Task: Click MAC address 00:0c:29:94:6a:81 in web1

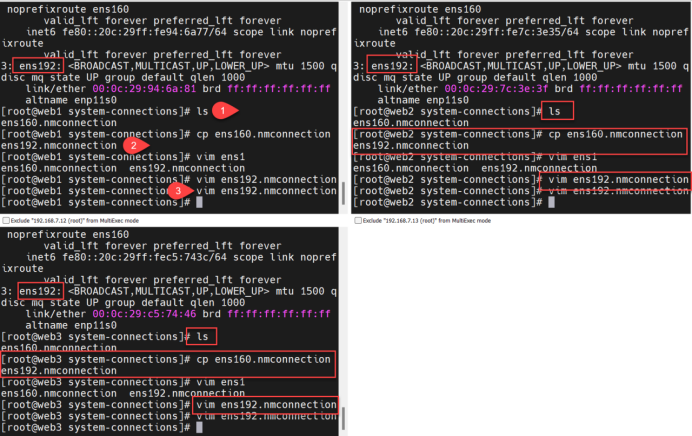Action: click(x=144, y=89)
